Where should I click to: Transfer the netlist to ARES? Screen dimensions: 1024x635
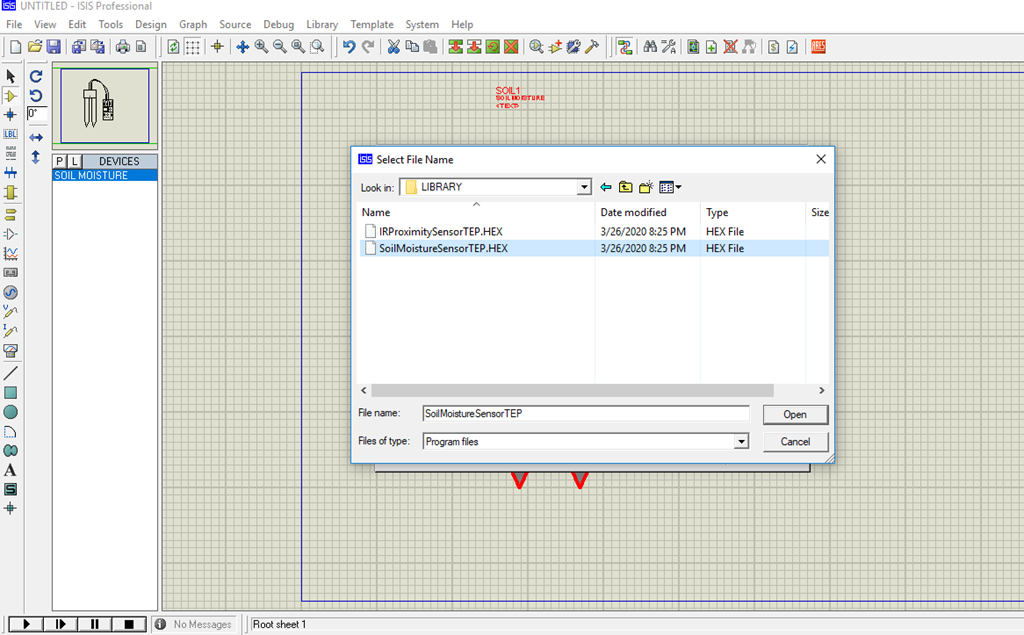point(818,46)
